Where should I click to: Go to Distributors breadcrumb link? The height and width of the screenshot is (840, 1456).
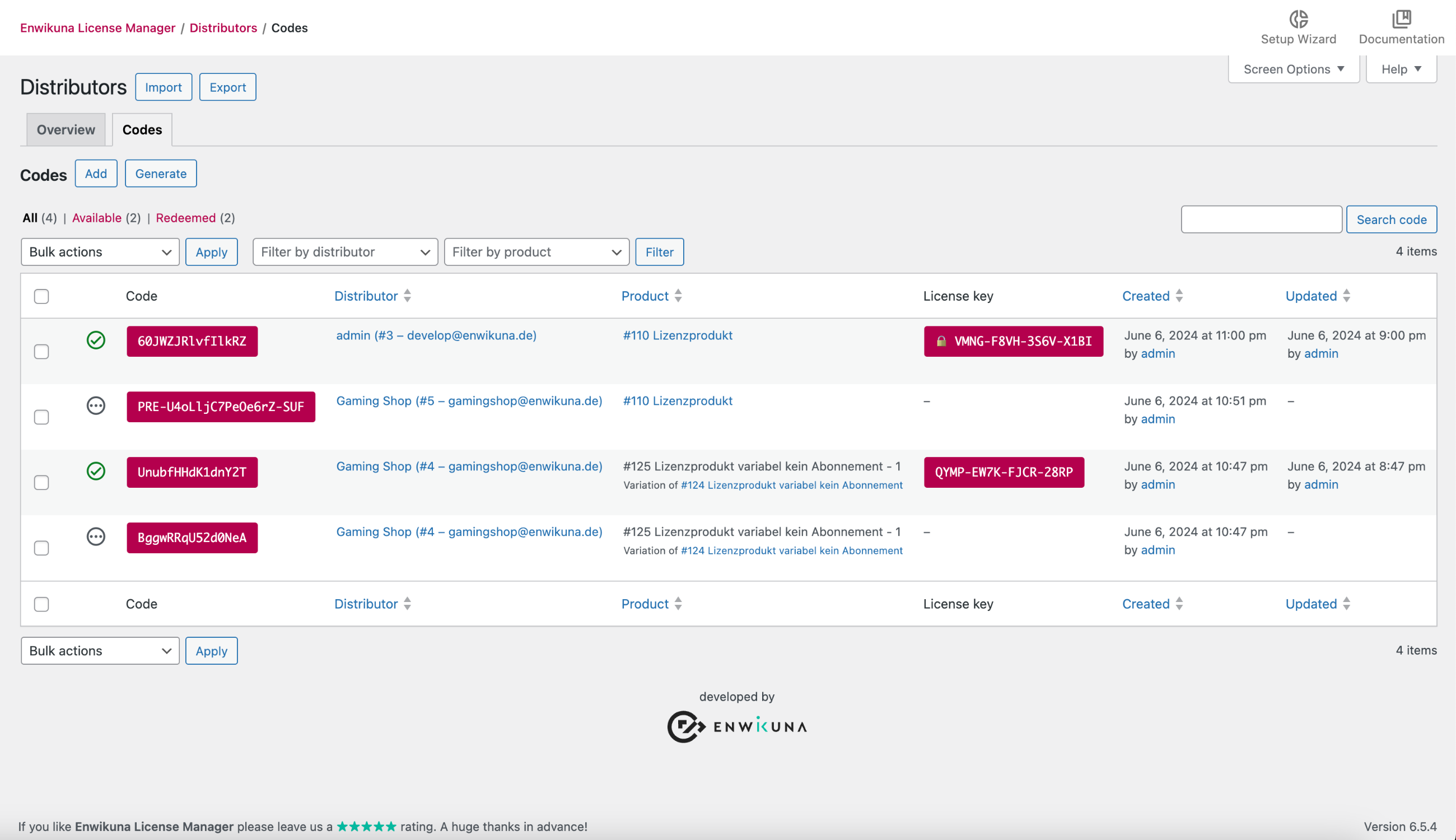click(223, 27)
